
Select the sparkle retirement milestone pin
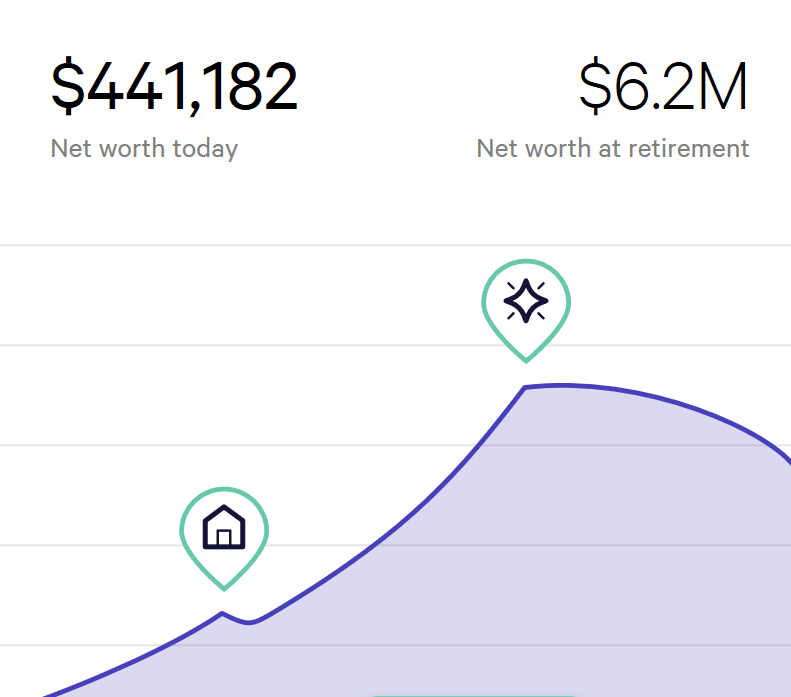526,300
